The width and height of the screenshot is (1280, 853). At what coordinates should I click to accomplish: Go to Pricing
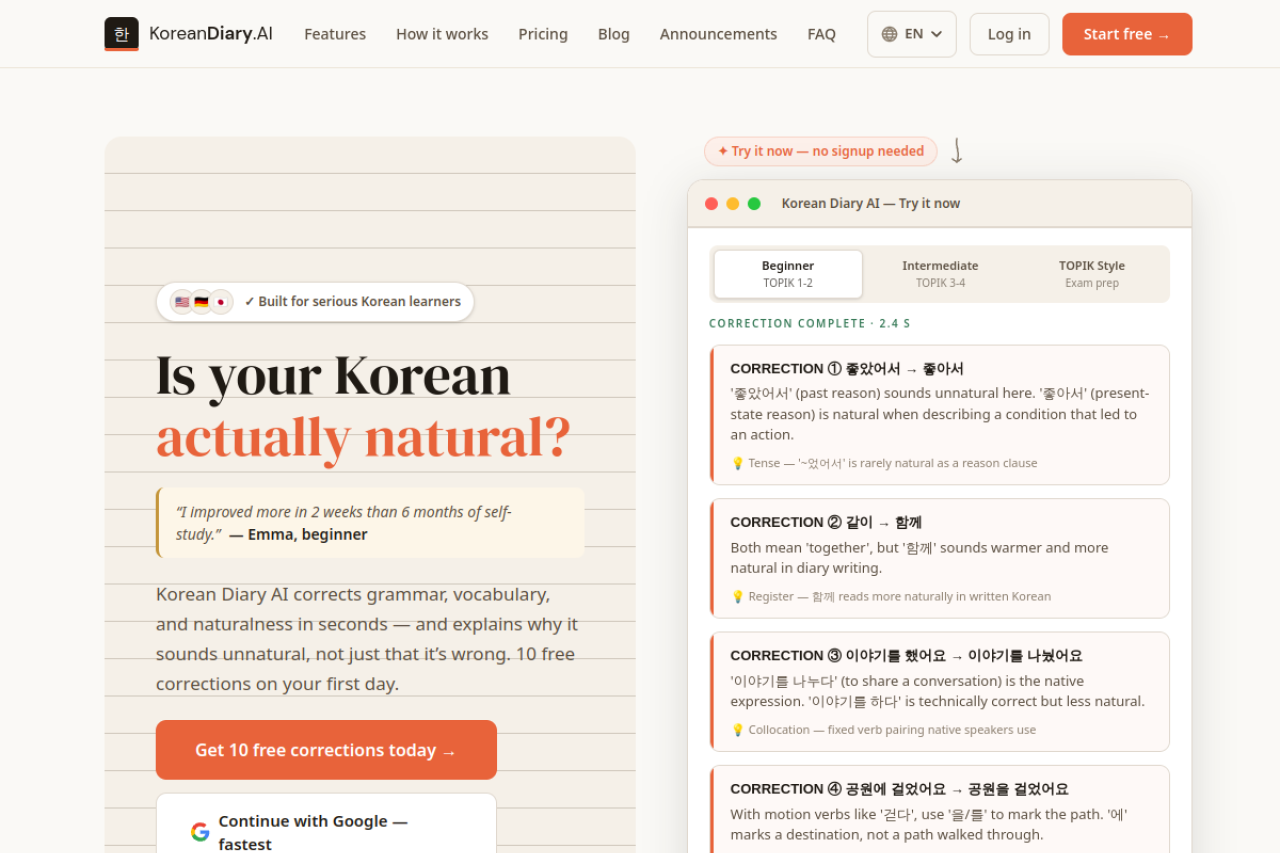click(x=543, y=34)
